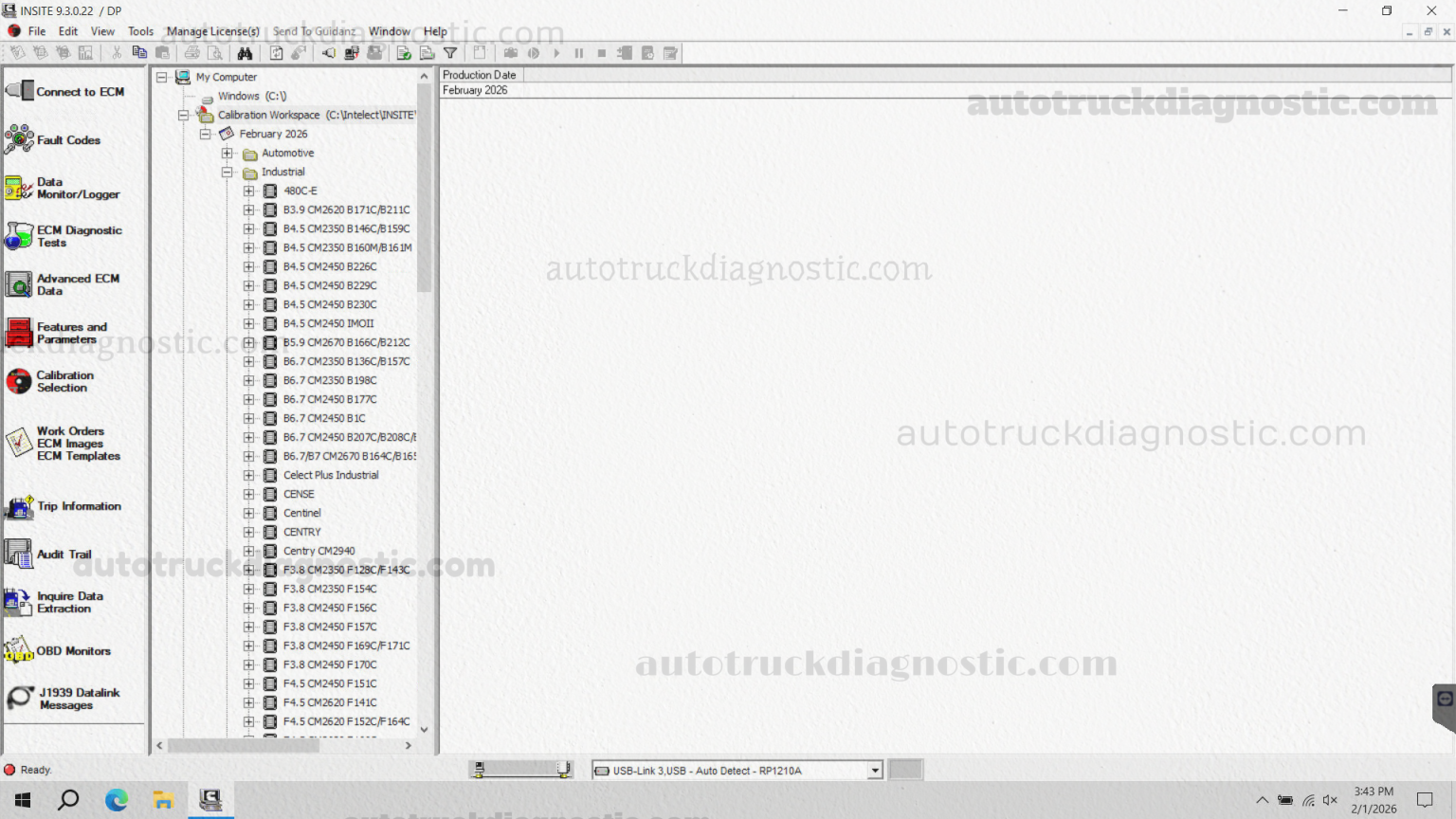Viewport: 1456px width, 819px height.
Task: Expand the 480C-E tree node
Action: 249,191
